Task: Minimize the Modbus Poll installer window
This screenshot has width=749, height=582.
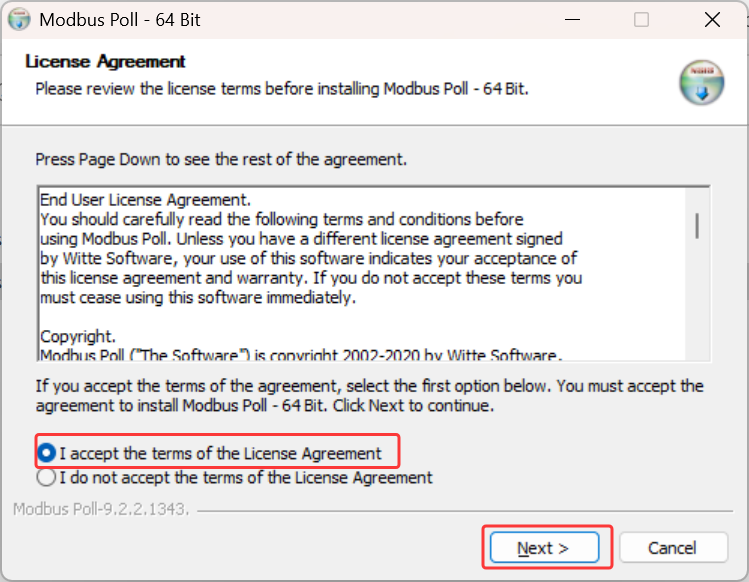Action: point(572,20)
